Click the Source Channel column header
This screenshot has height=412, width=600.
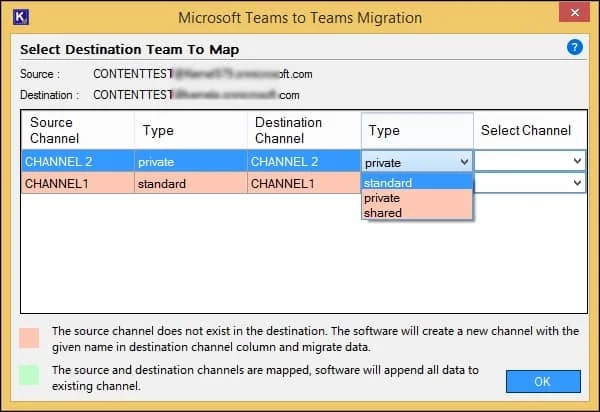coord(78,130)
